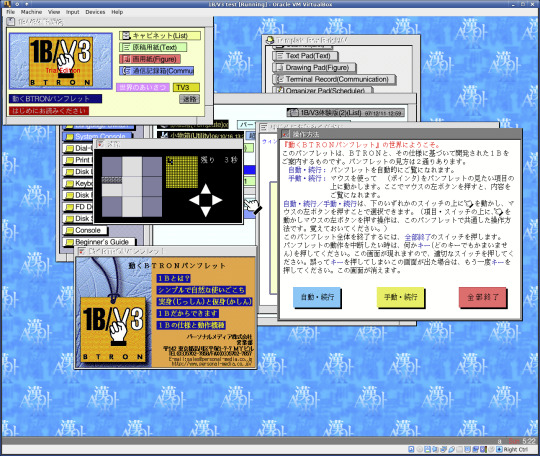Click the yellow maze grid map

click(x=182, y=172)
